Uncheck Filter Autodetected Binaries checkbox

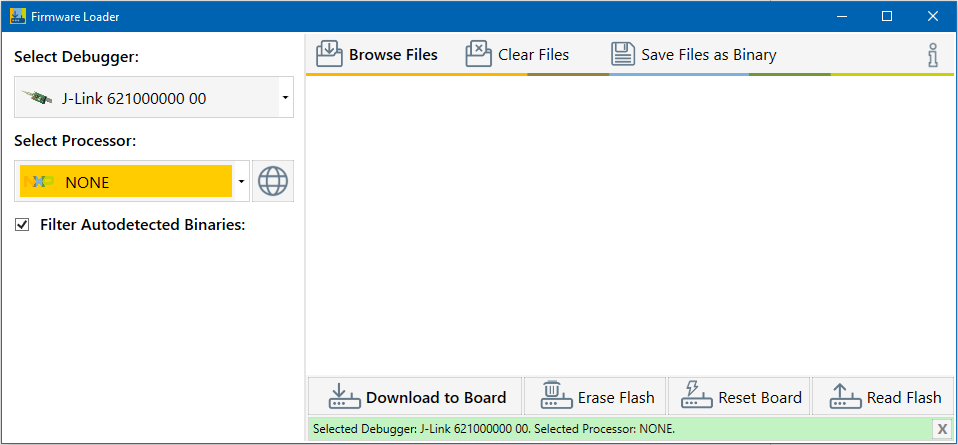[x=22, y=225]
